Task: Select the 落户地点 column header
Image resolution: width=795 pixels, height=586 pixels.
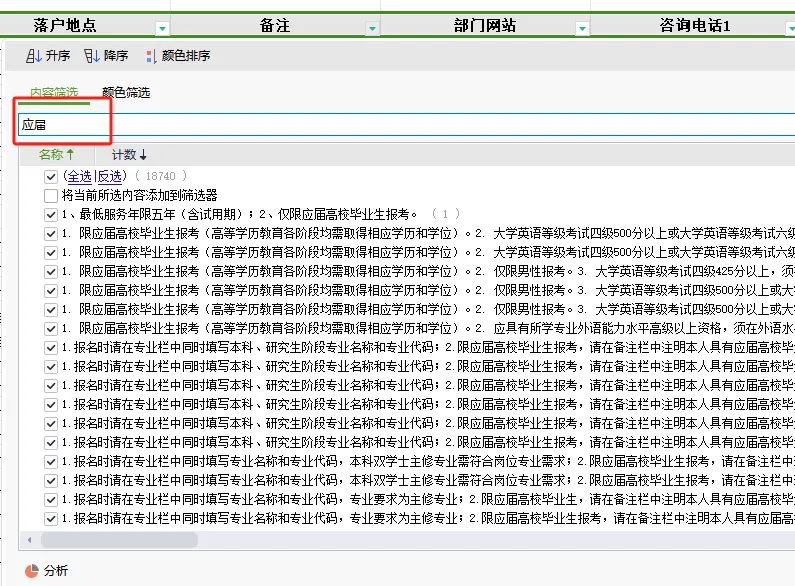Action: point(65,25)
